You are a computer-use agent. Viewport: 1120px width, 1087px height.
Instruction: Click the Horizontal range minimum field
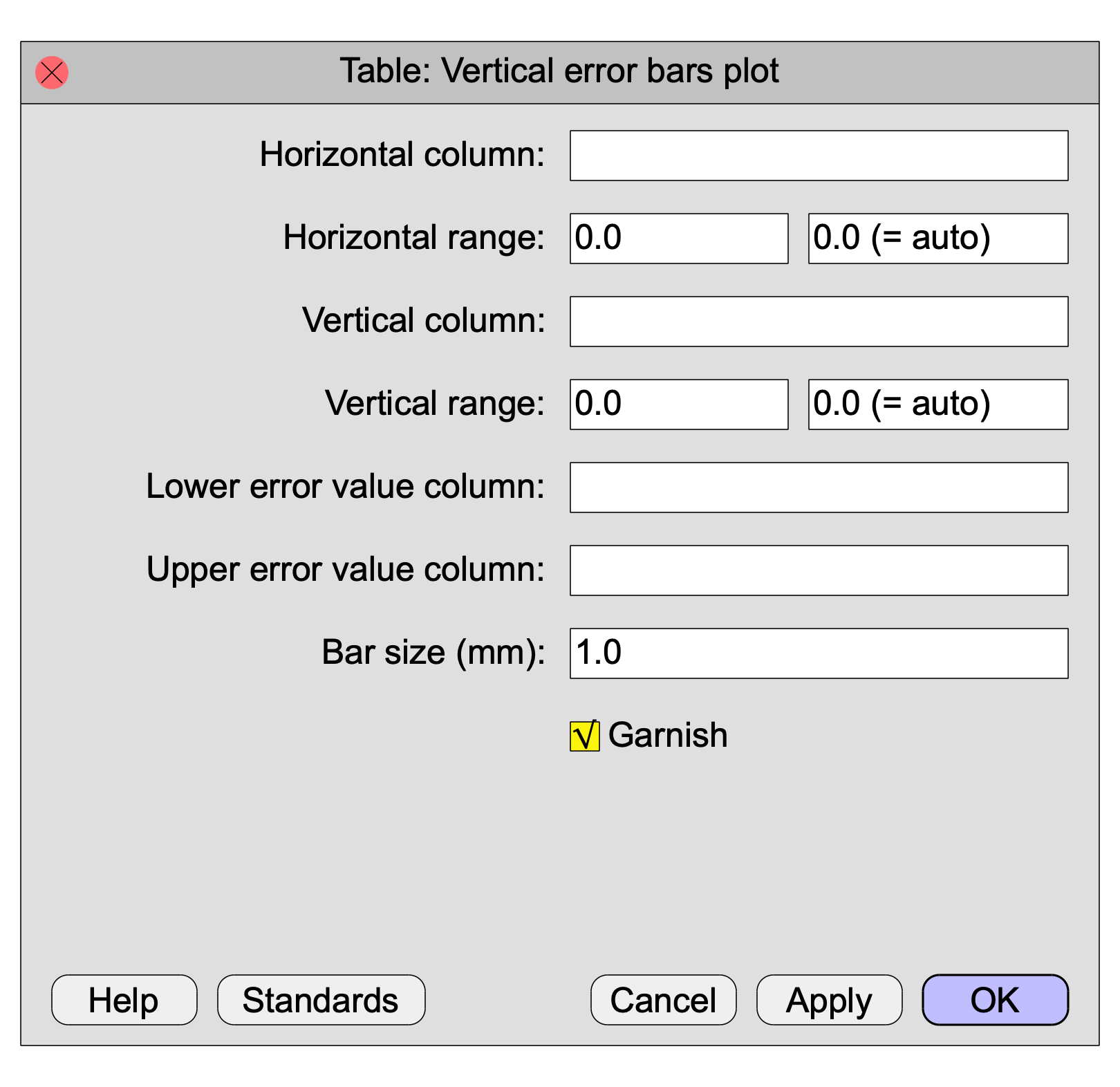pyautogui.click(x=678, y=239)
